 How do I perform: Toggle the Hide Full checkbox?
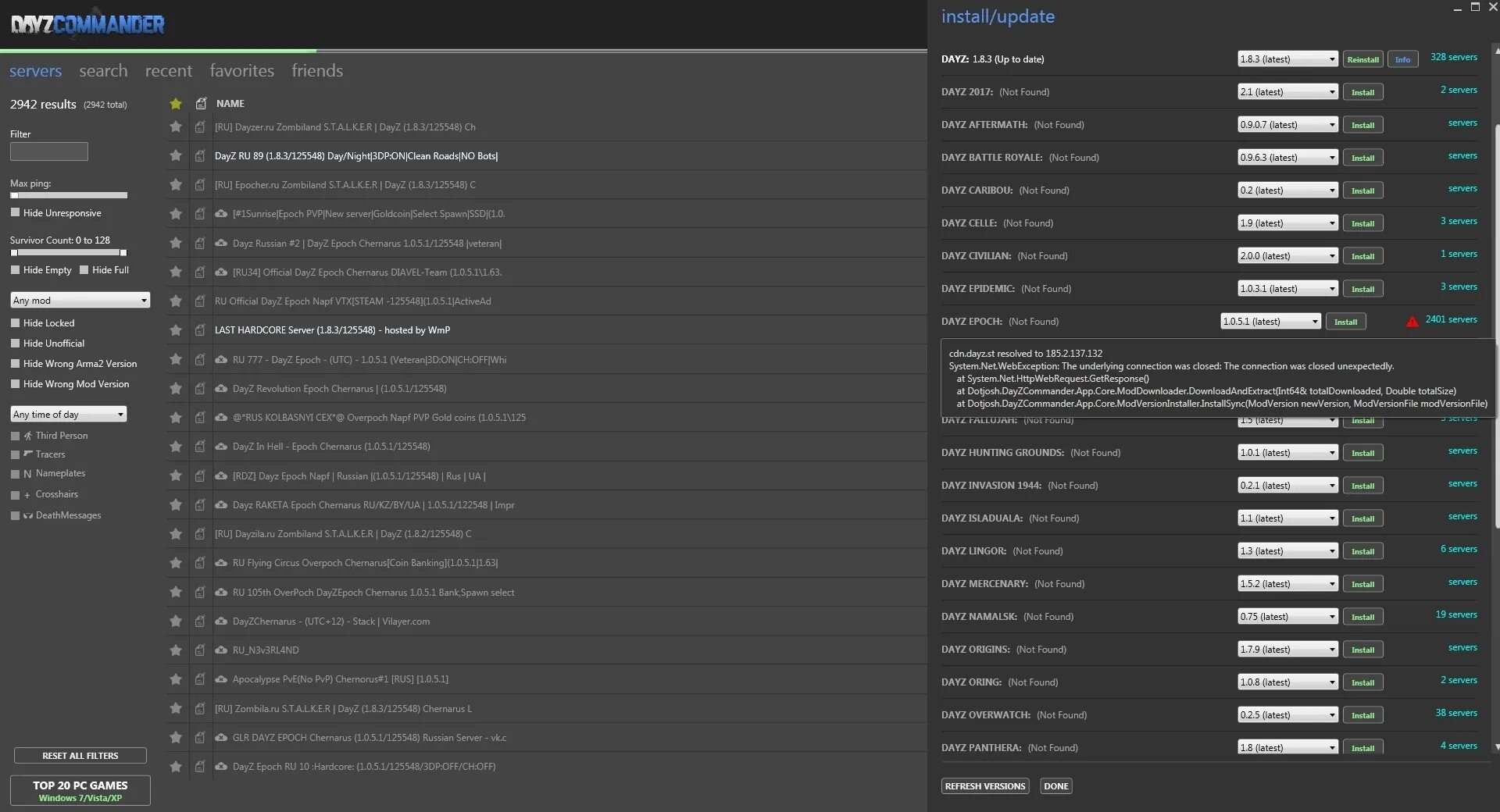[84, 269]
